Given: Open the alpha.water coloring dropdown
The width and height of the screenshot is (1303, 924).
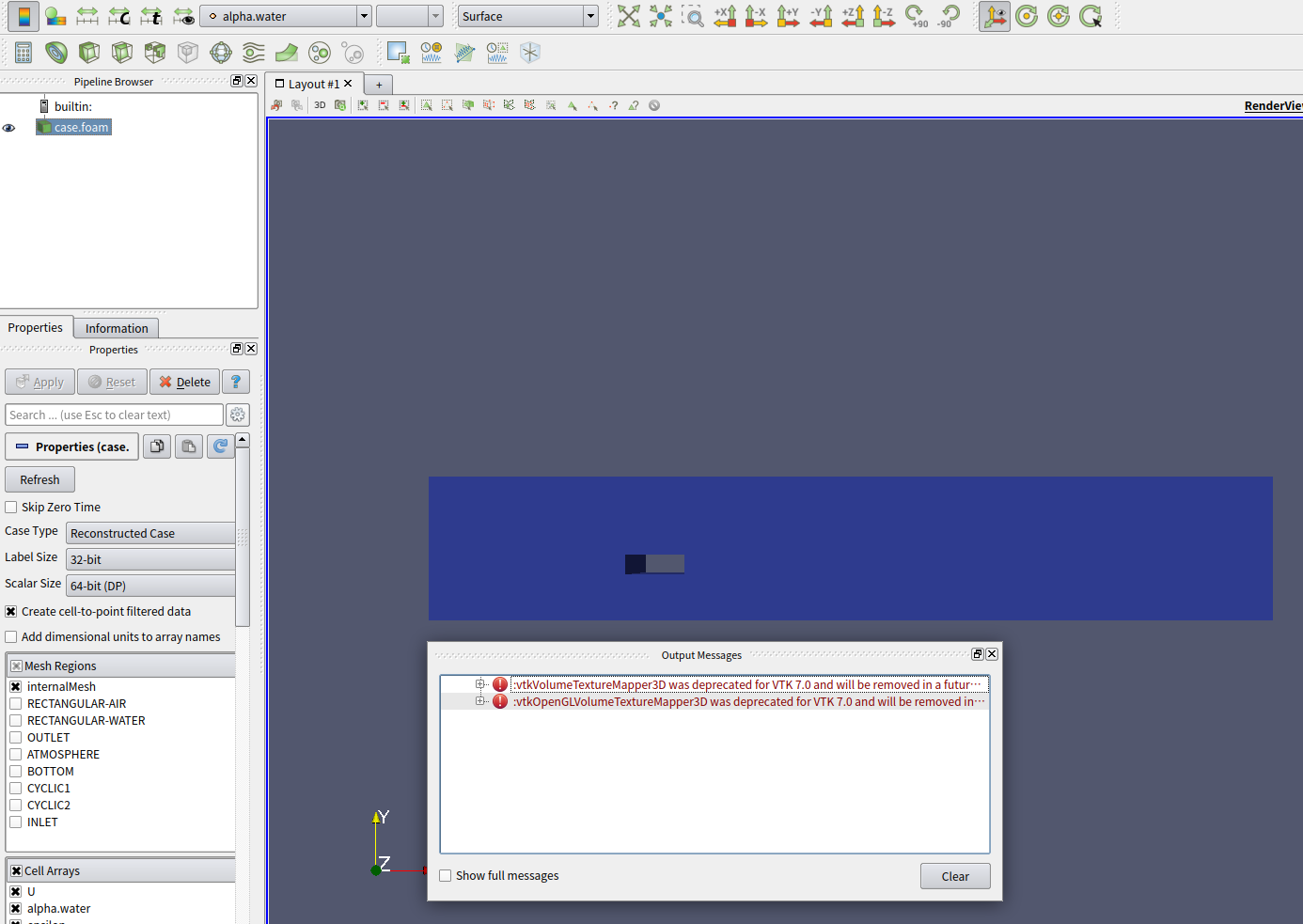Looking at the screenshot, I should tap(364, 16).
